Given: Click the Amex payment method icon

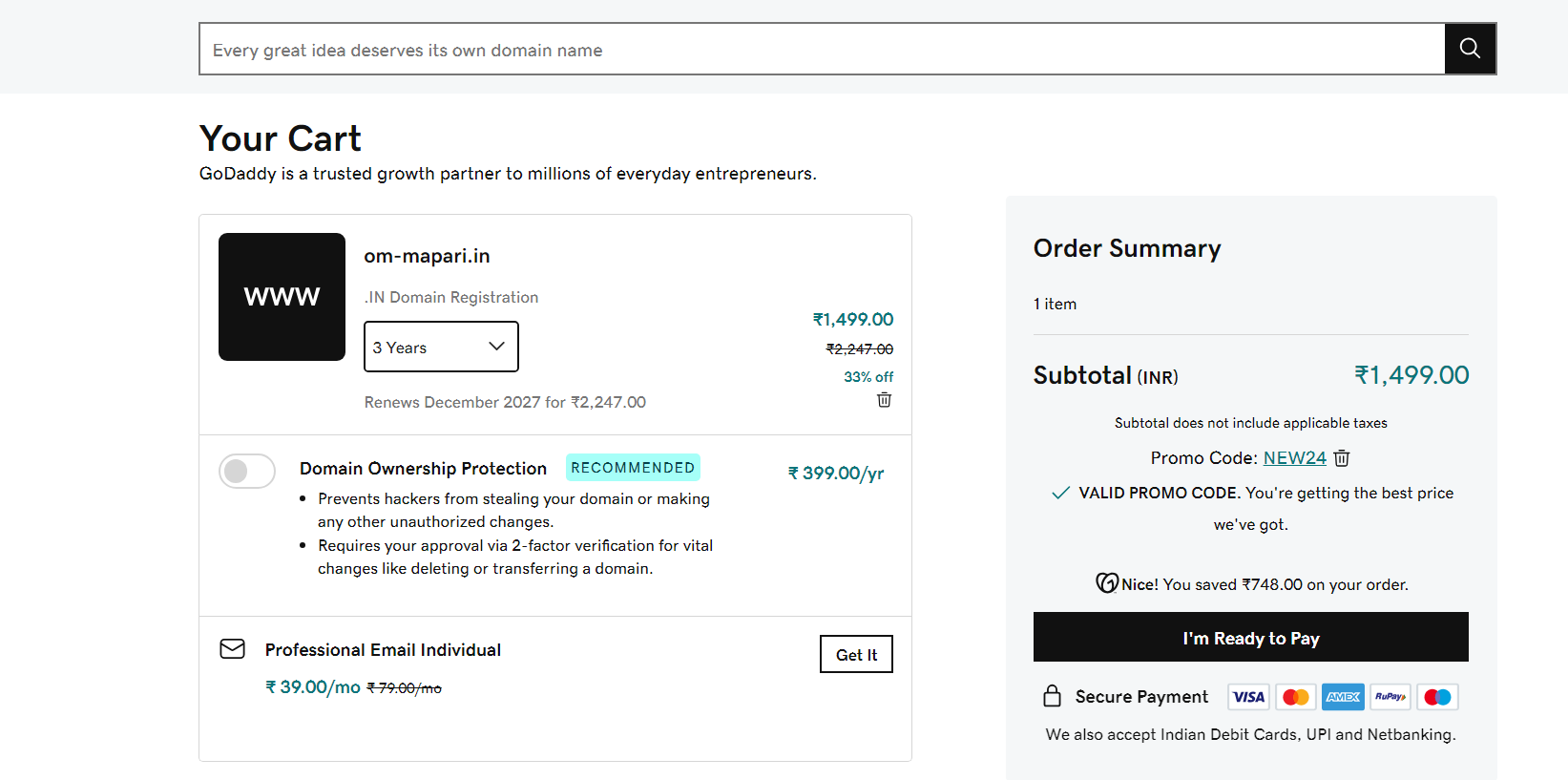Looking at the screenshot, I should click(x=1343, y=697).
